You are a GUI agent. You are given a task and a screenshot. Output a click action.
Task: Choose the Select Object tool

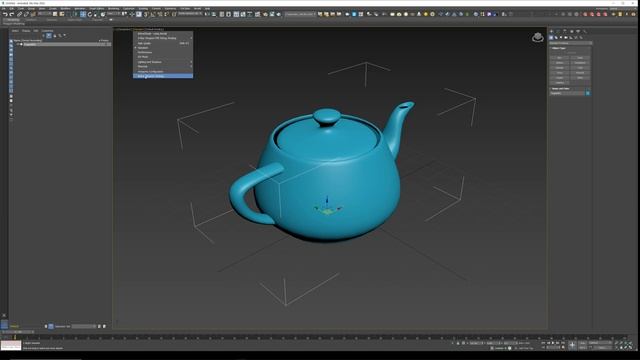click(55, 14)
